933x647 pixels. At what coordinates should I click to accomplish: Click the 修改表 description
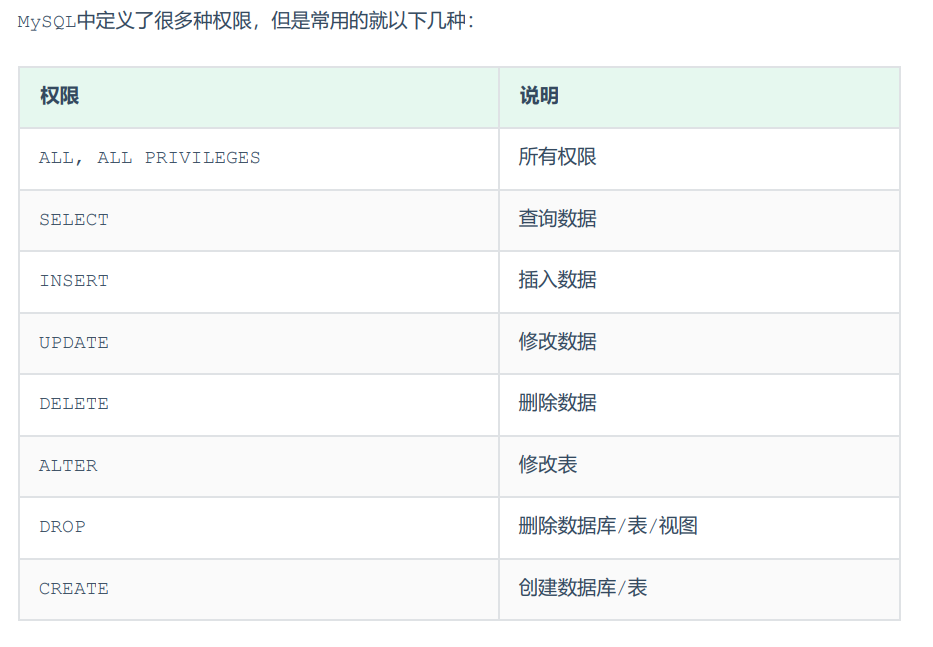(548, 465)
